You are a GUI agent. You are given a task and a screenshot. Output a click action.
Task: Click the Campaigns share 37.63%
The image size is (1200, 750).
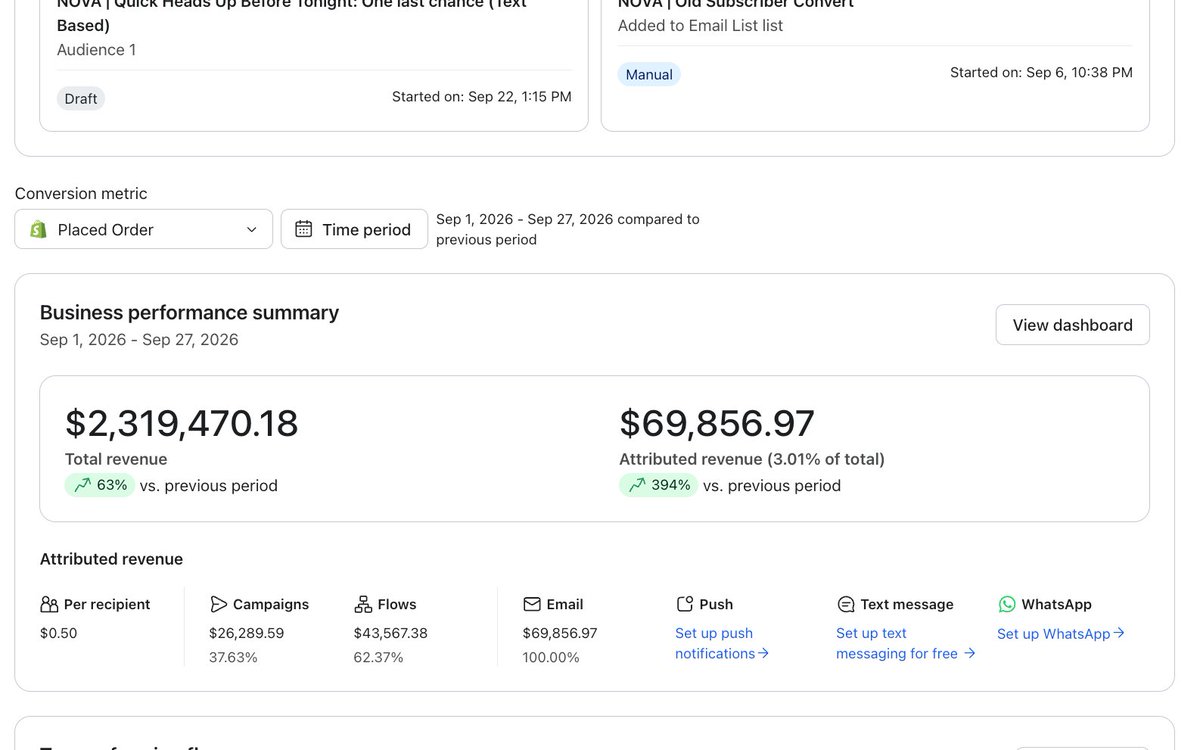(233, 657)
